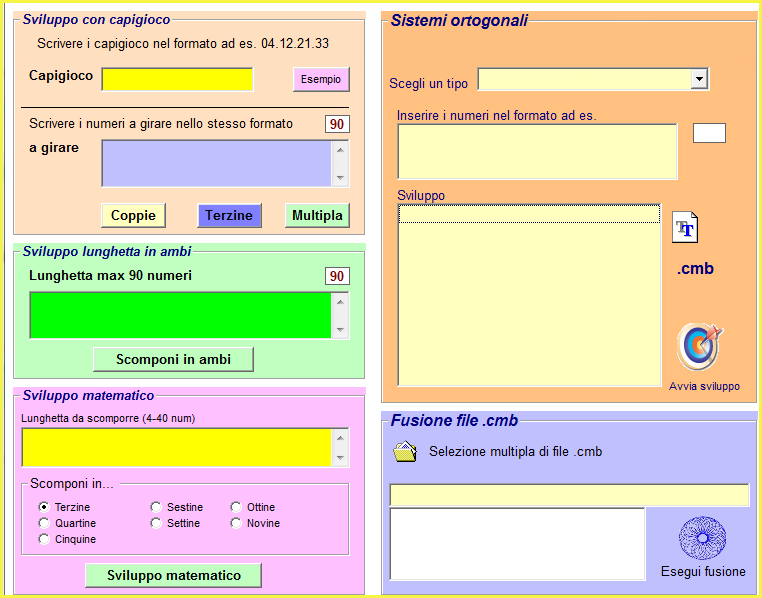Screen dimensions: 762x598
Task: Select the Sestine radio button
Action: click(156, 507)
